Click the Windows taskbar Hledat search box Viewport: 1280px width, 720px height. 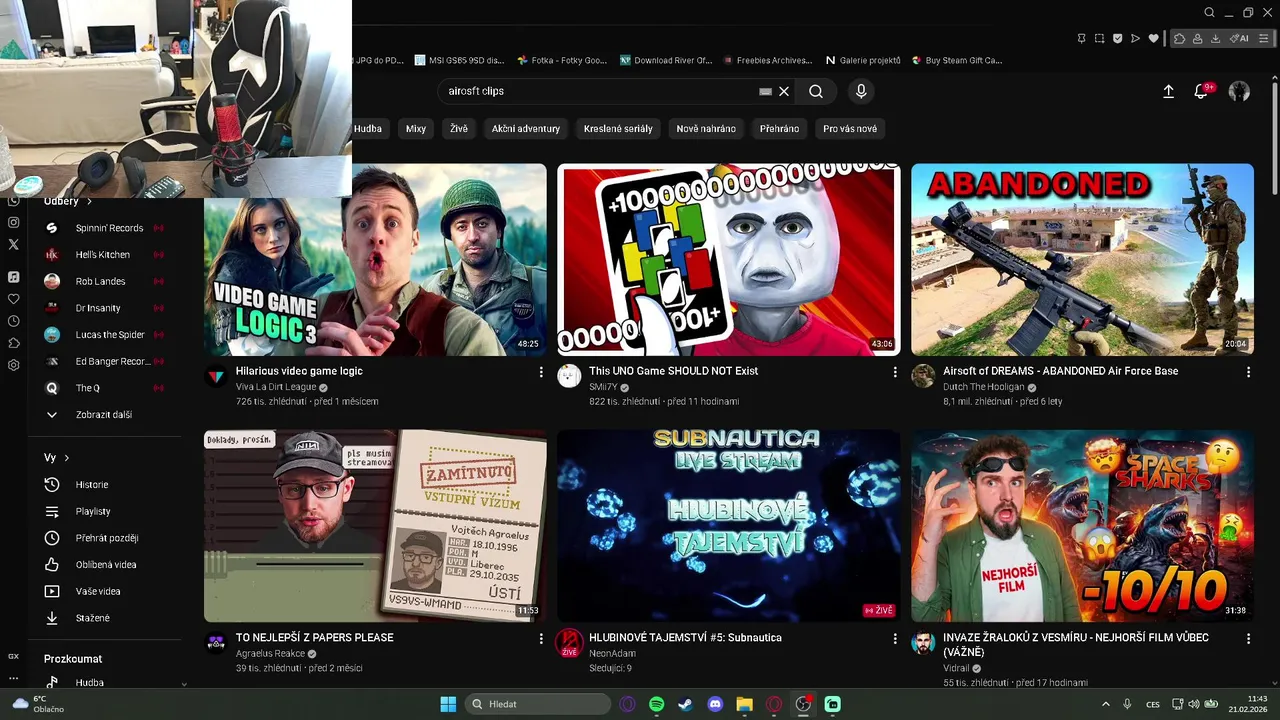[x=538, y=704]
